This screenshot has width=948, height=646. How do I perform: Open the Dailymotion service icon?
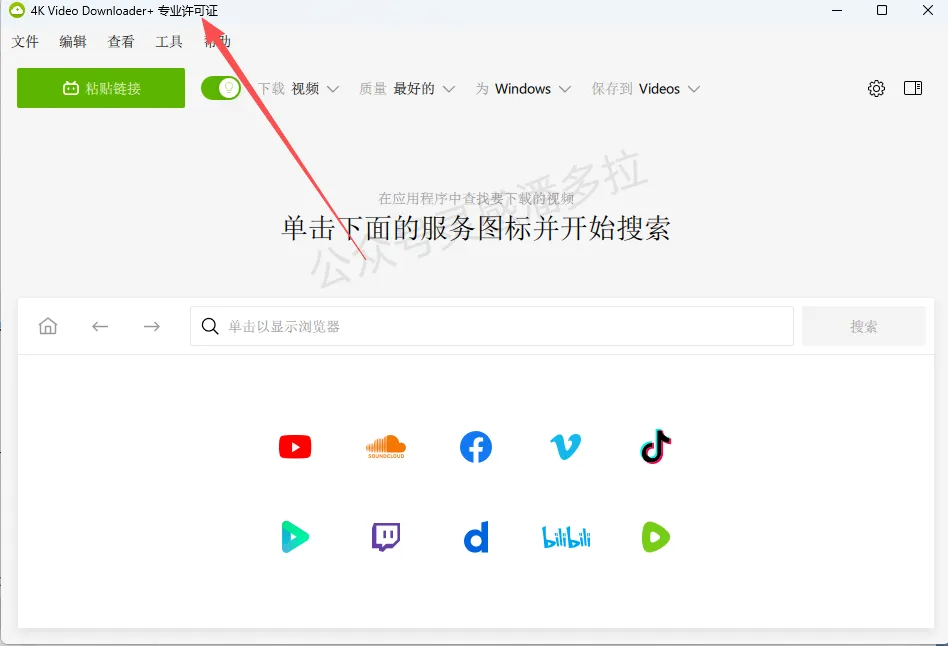476,537
